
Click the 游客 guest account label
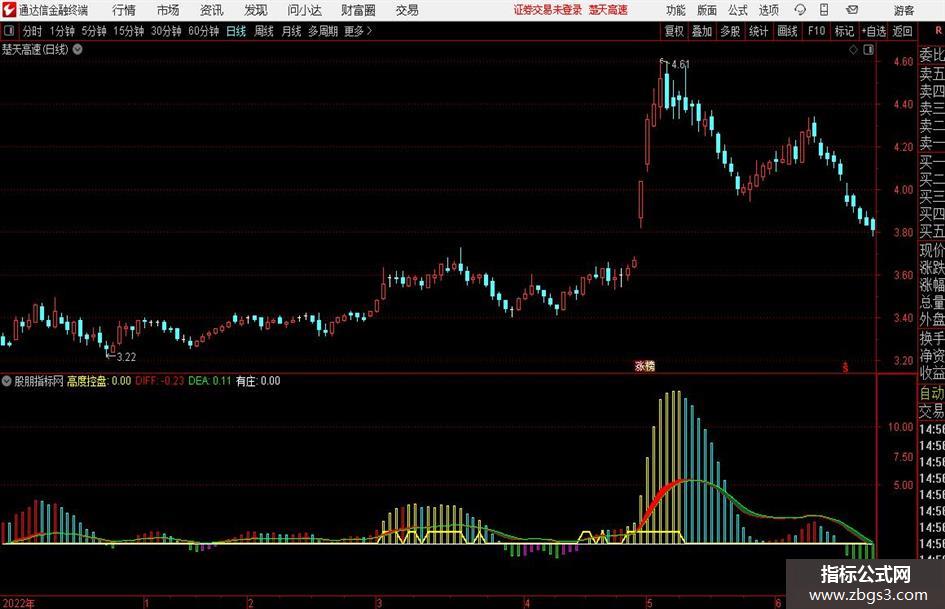[x=904, y=10]
